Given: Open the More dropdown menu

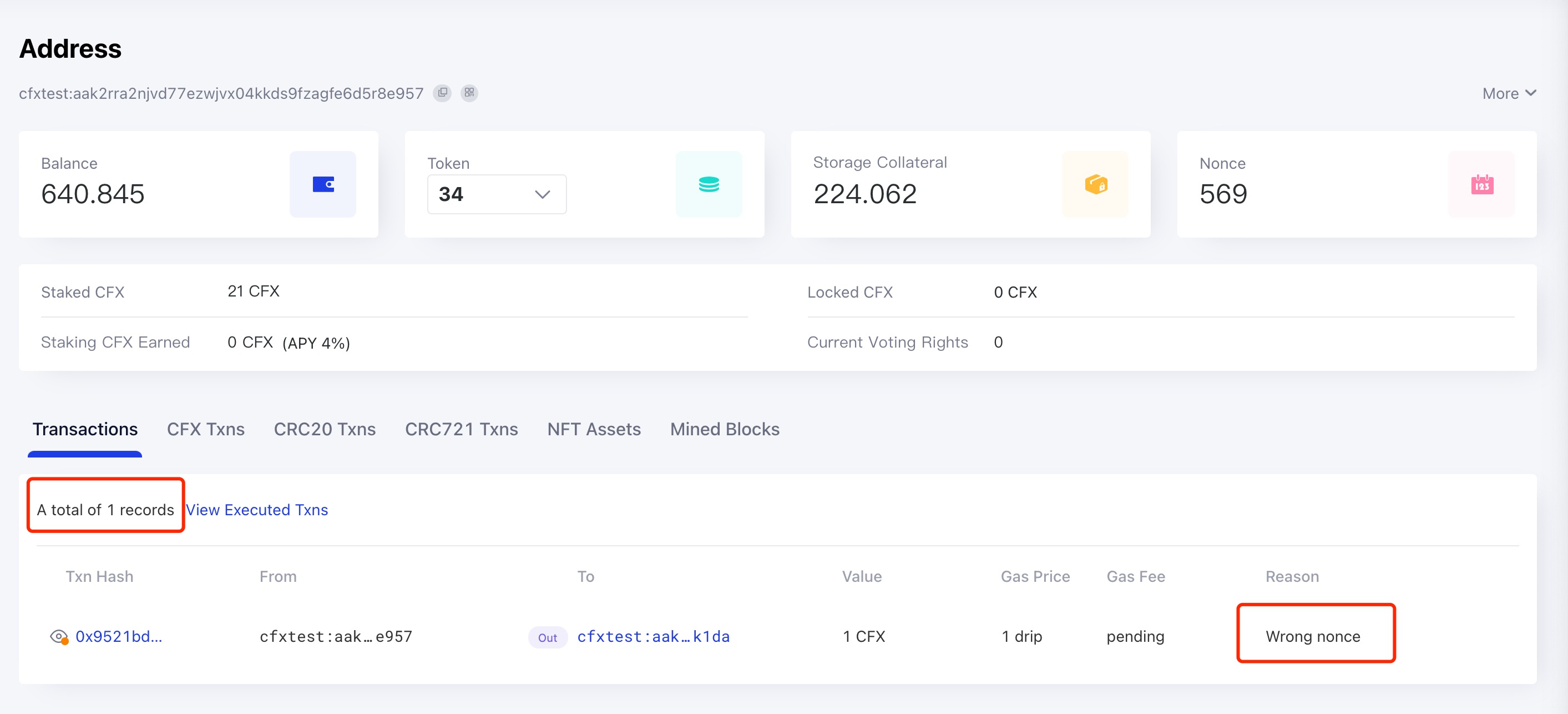Looking at the screenshot, I should (1508, 93).
